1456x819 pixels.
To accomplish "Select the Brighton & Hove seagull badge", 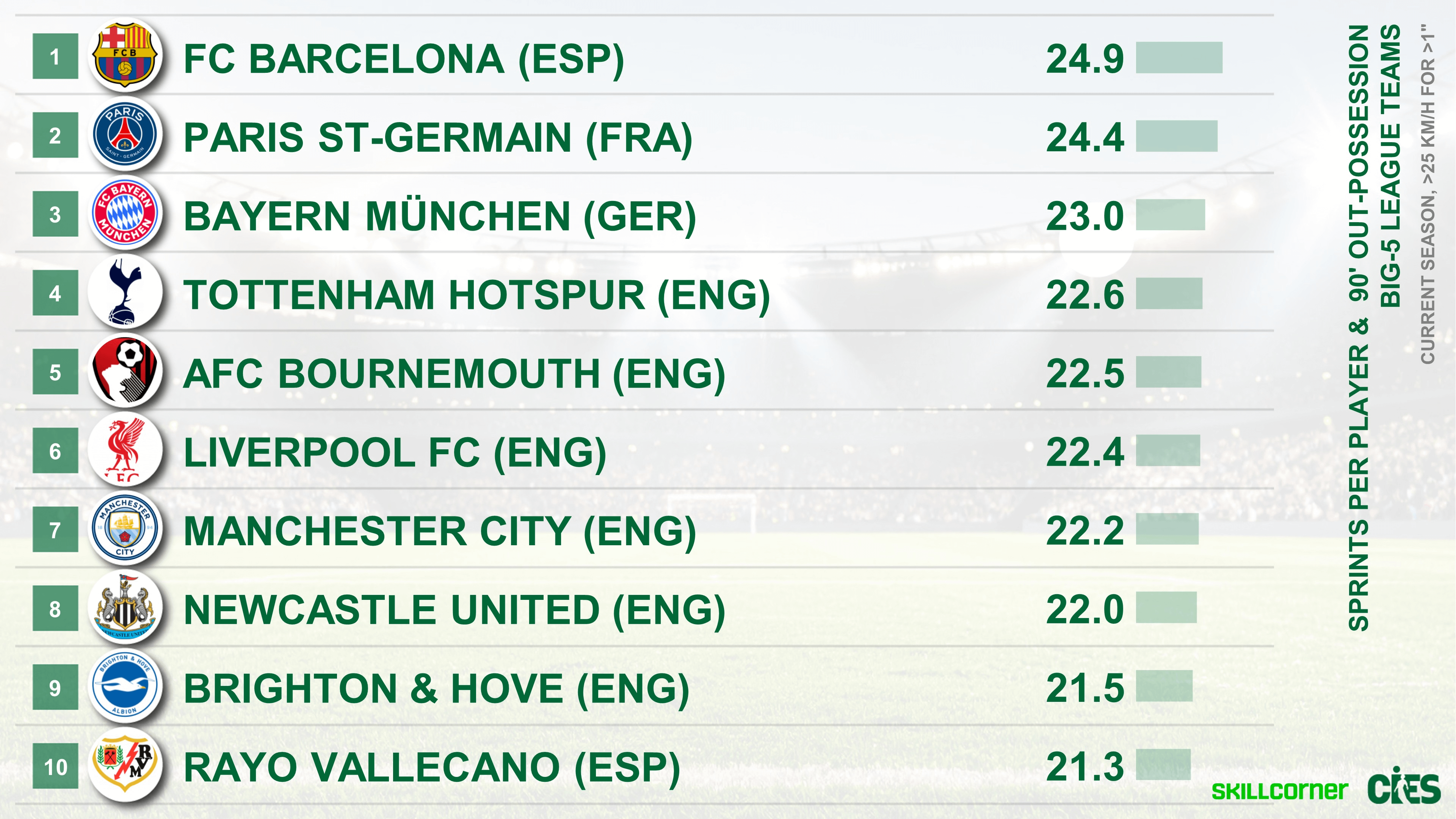I will (125, 687).
